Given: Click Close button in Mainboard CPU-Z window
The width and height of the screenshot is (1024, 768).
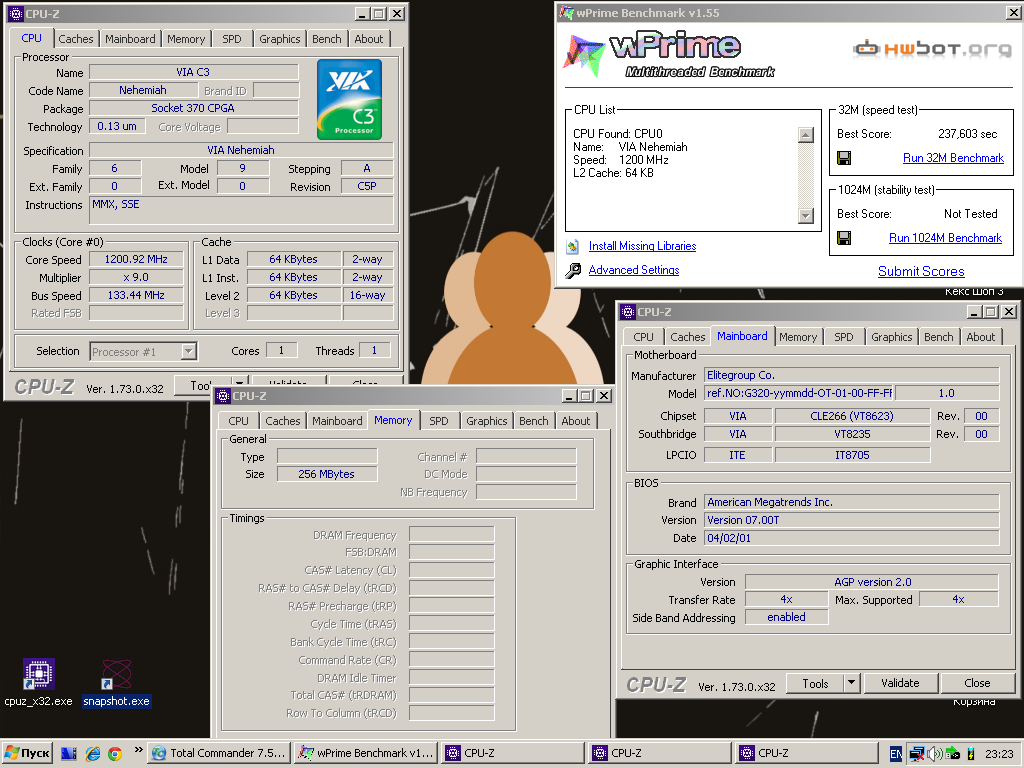Looking at the screenshot, I should 978,683.
